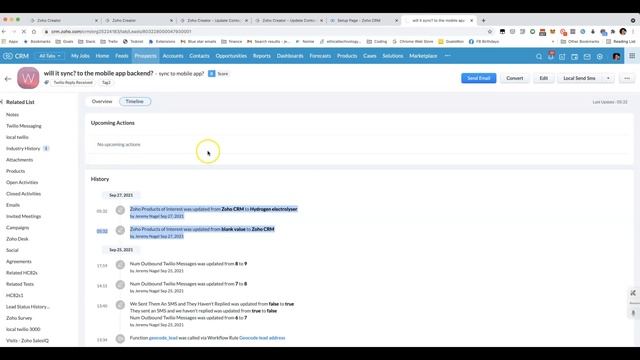Open Twilio Messaging related list
This screenshot has height=360, width=640.
pos(24,126)
